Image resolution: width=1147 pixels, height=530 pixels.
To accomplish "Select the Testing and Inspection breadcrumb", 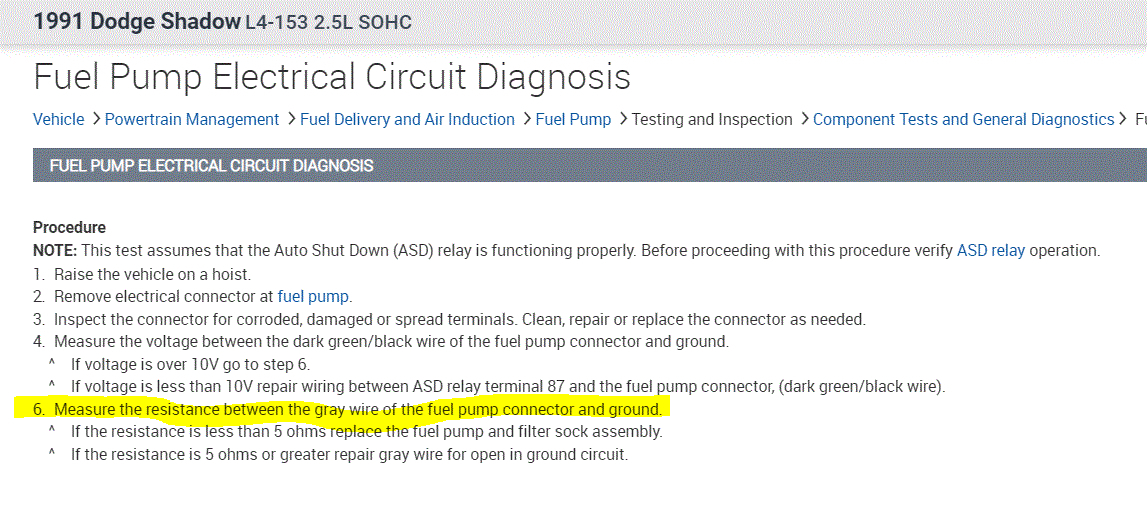I will pyautogui.click(x=712, y=119).
